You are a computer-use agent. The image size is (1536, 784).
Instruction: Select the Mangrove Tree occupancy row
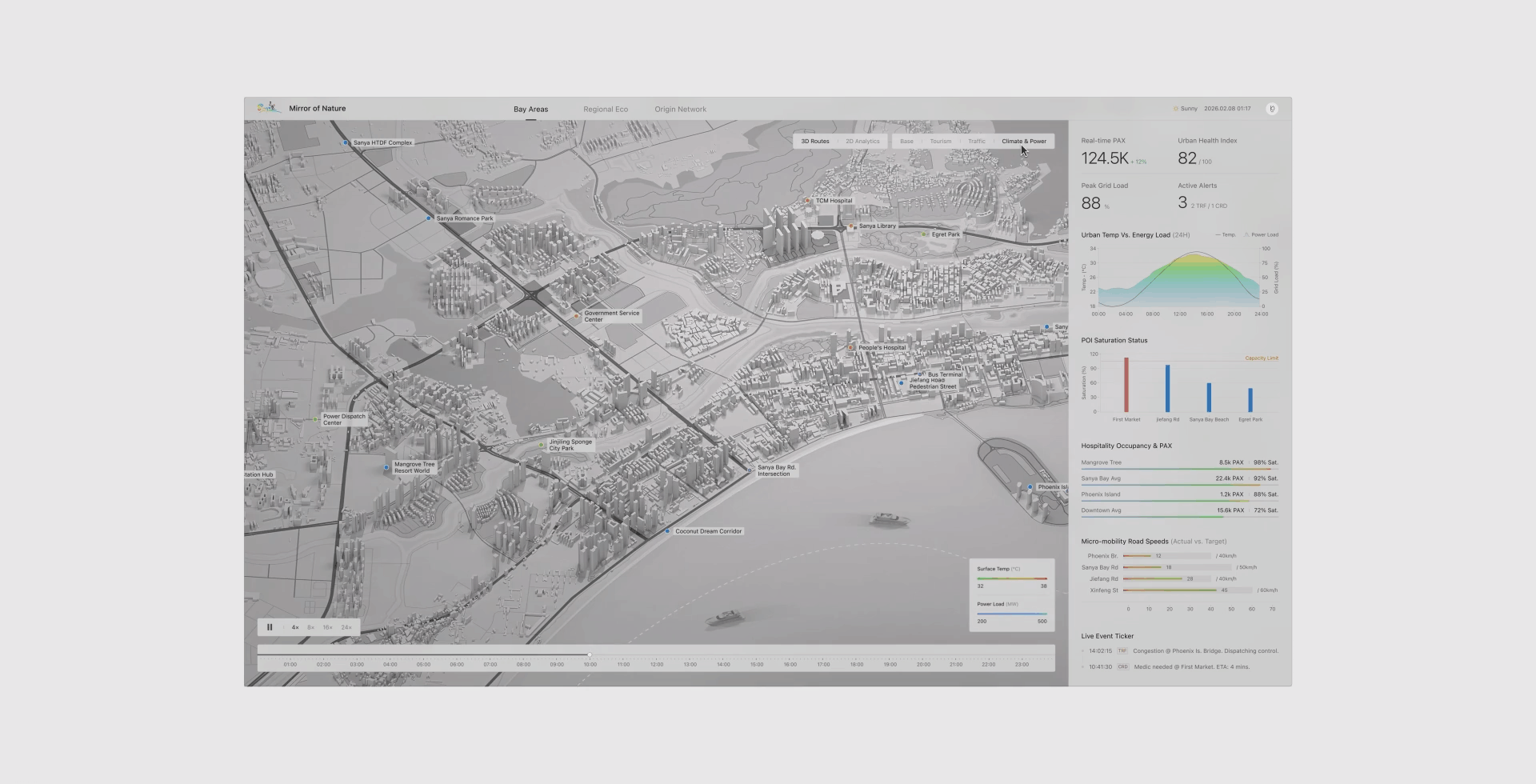[1180, 463]
